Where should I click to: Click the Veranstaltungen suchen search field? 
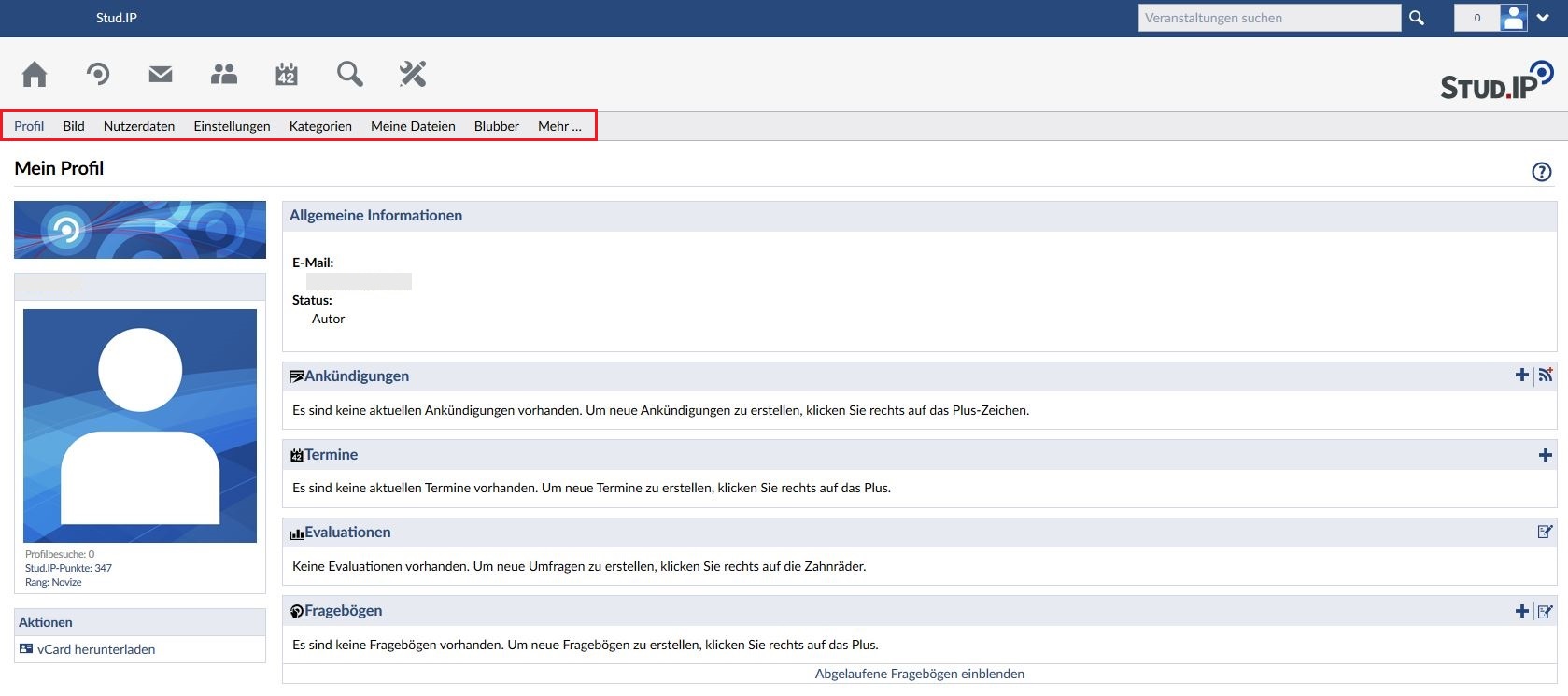tap(1268, 18)
